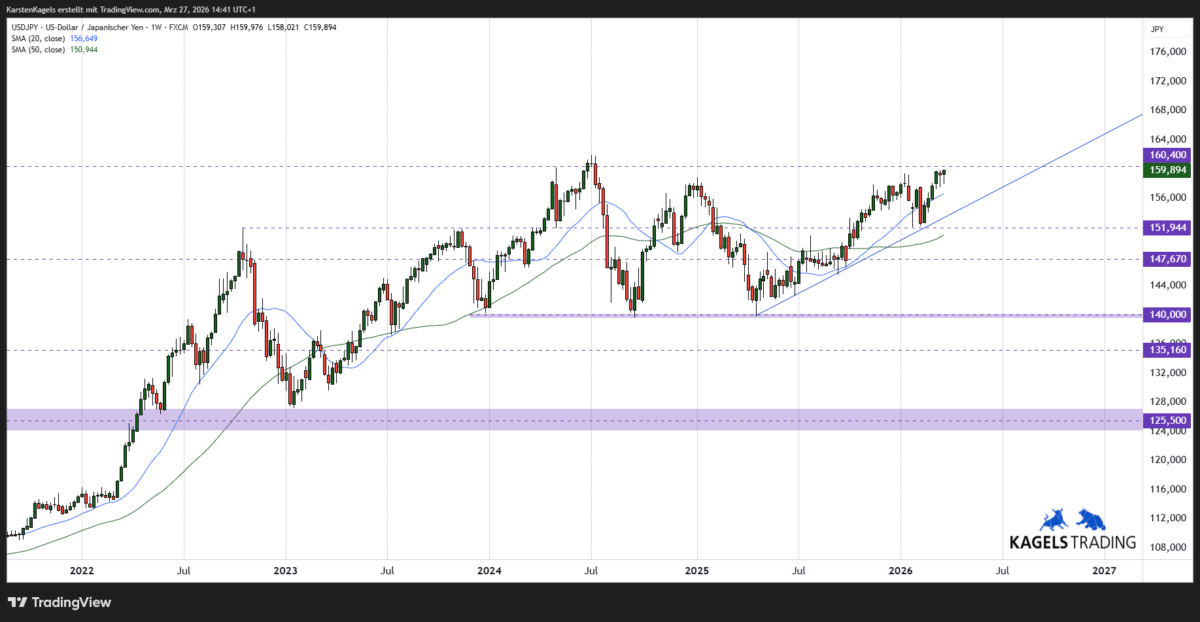Screen dimensions: 1200x622
Task: Click the 2023 date axis label
Action: (x=285, y=571)
